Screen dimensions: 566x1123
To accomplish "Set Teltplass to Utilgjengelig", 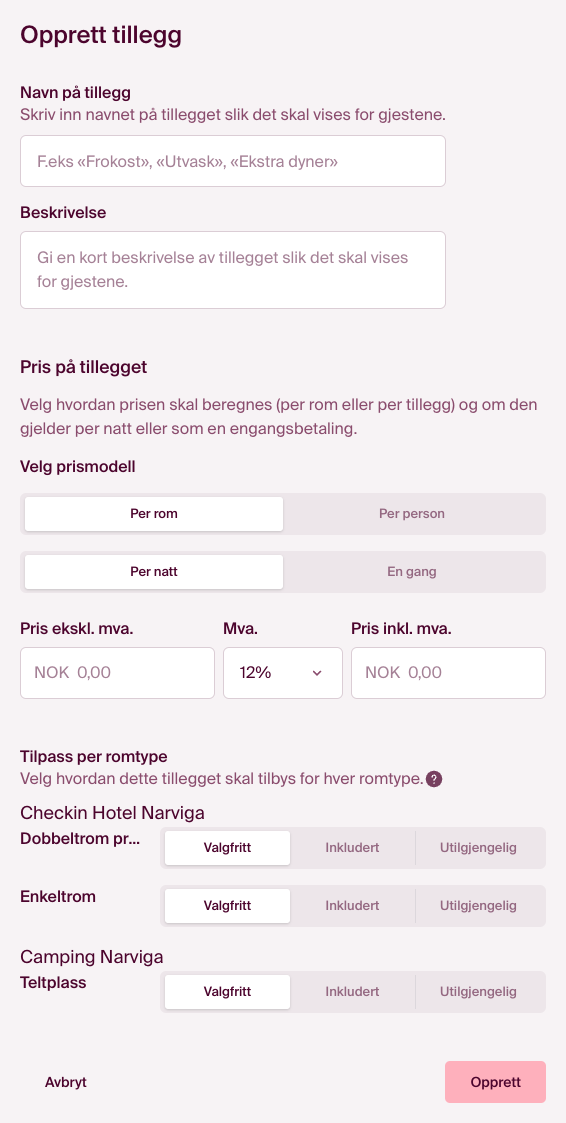I will [478, 992].
